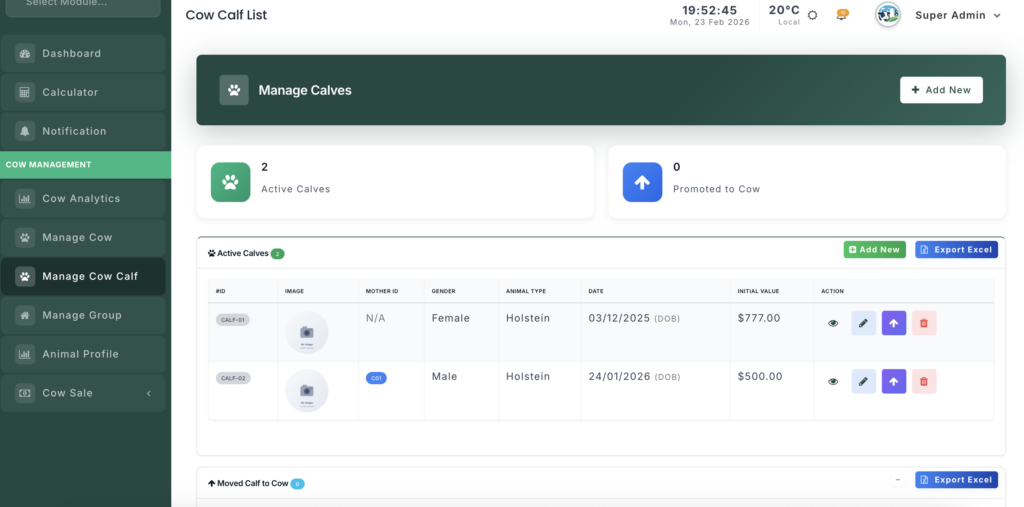This screenshot has height=507, width=1024.
Task: Click the Super Admin profile avatar
Action: point(887,15)
